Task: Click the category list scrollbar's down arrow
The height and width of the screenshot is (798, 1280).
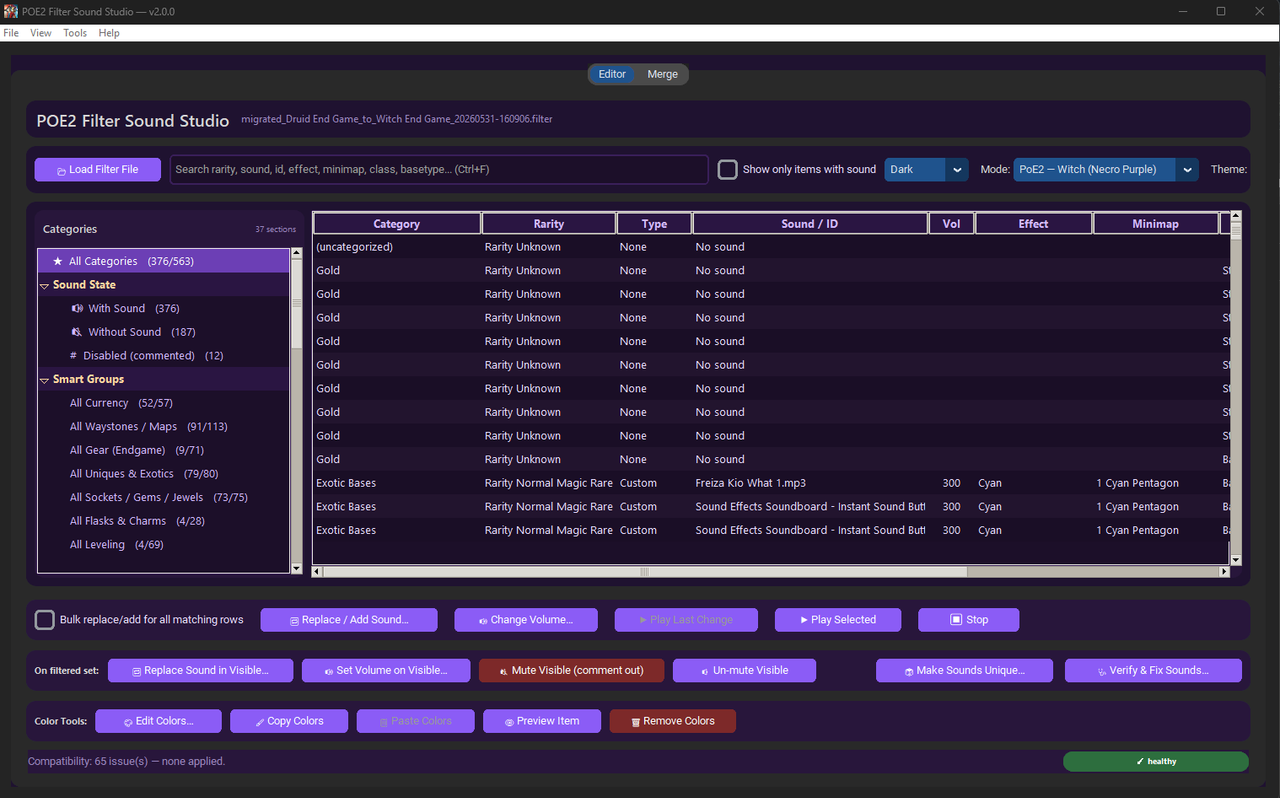Action: pyautogui.click(x=296, y=568)
